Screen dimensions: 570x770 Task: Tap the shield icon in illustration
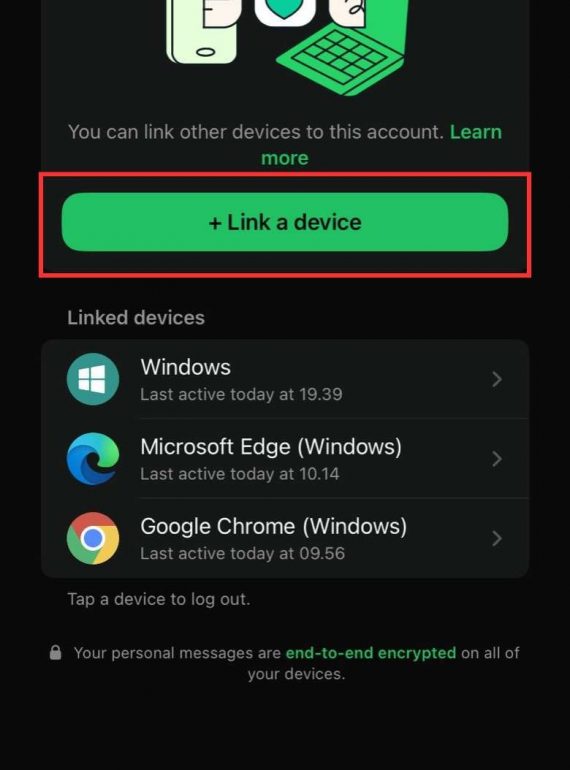click(x=285, y=10)
